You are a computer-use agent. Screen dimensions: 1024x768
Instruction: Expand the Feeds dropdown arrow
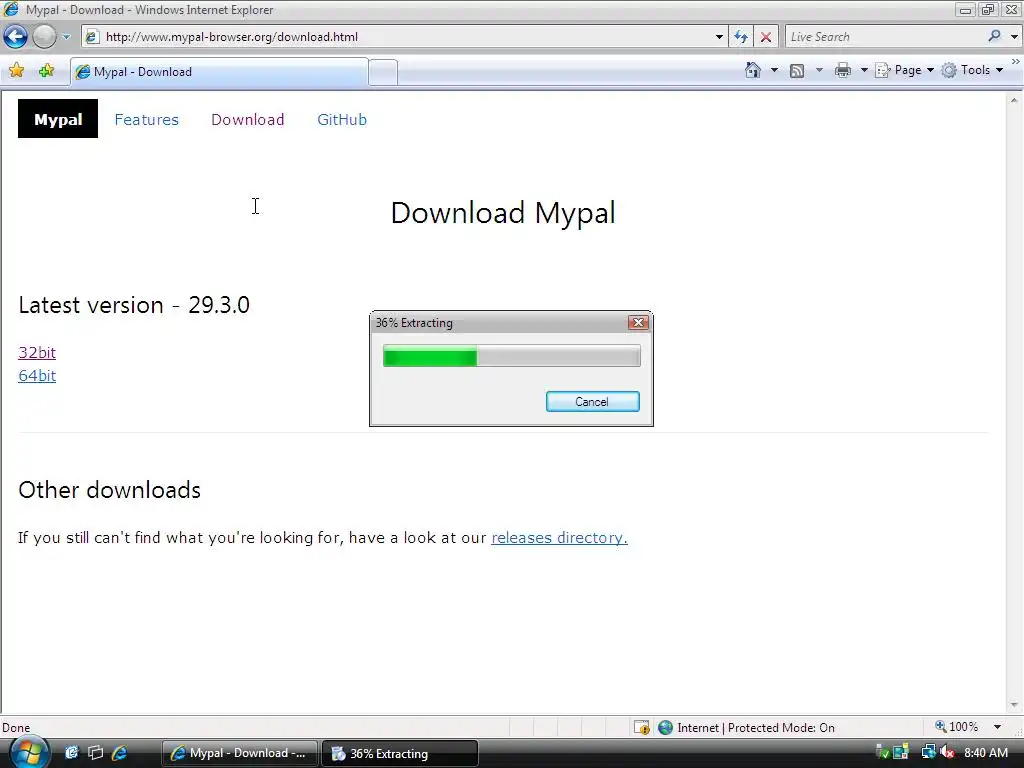coord(819,70)
